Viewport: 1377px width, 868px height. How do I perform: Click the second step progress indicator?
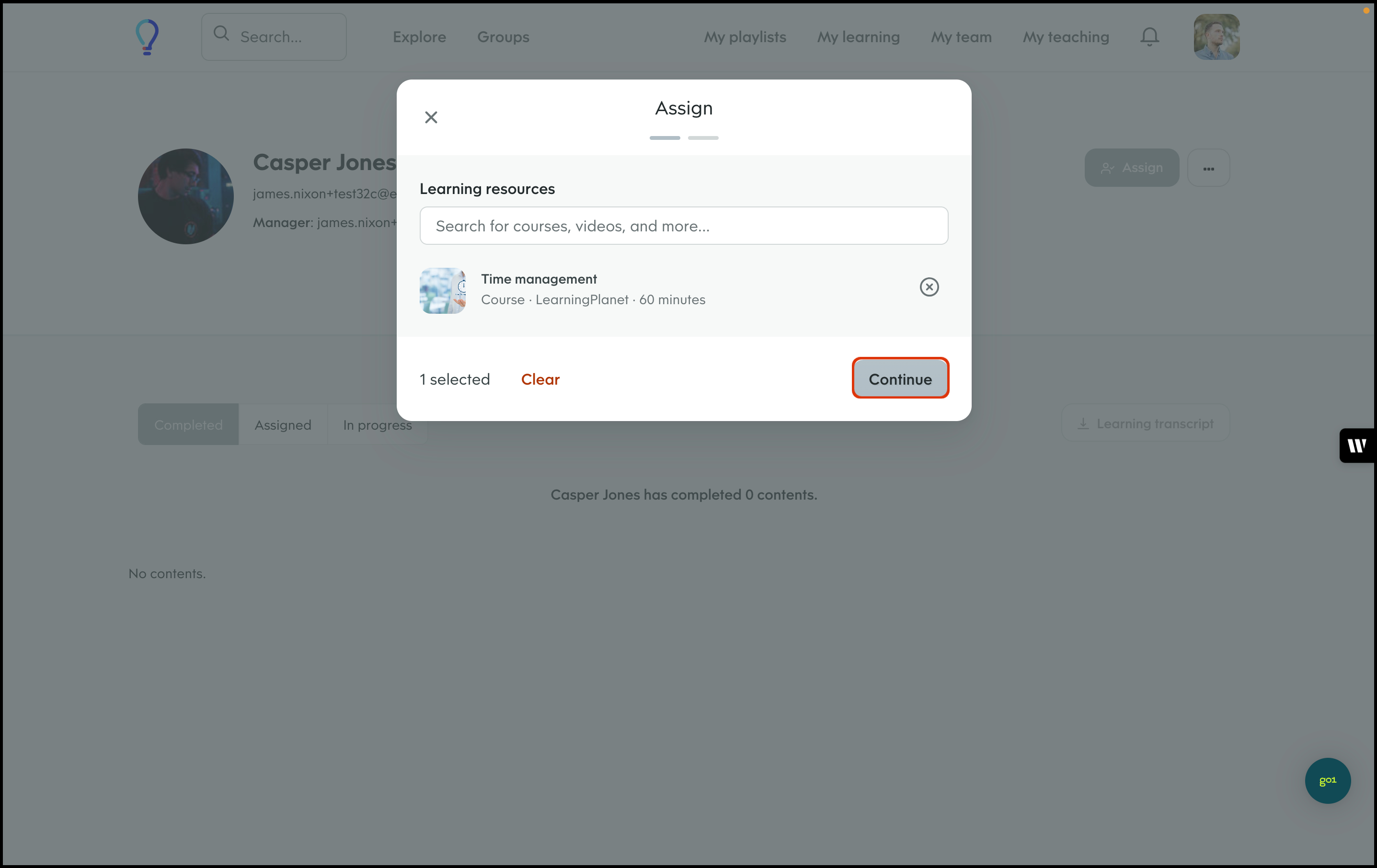click(703, 138)
